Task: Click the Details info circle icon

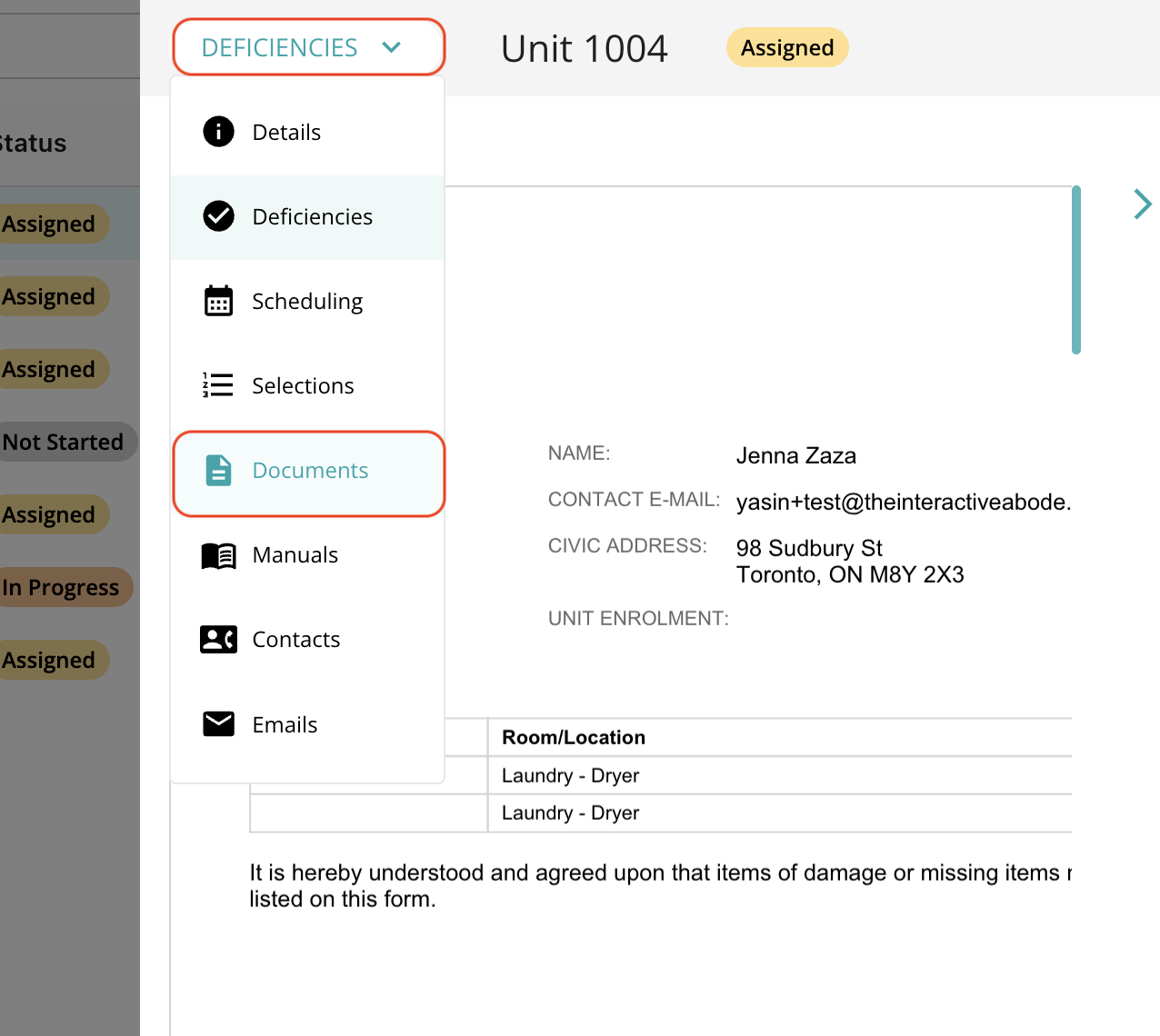Action: click(x=218, y=132)
